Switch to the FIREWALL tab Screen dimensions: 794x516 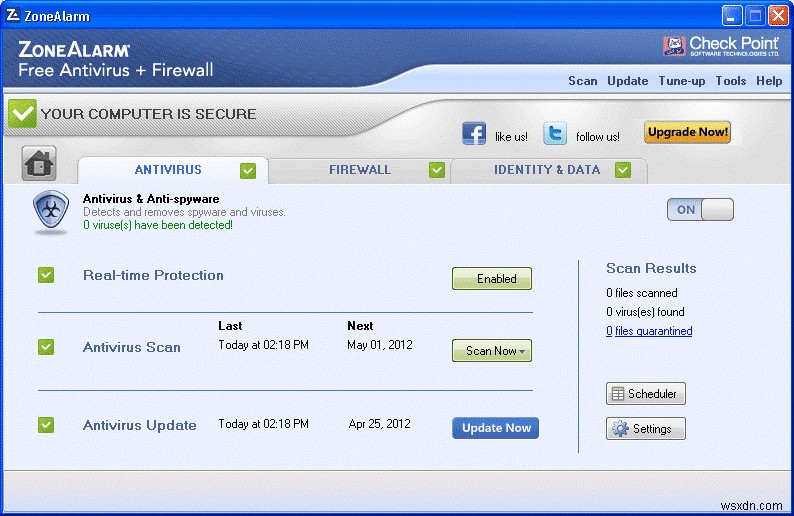(x=360, y=170)
